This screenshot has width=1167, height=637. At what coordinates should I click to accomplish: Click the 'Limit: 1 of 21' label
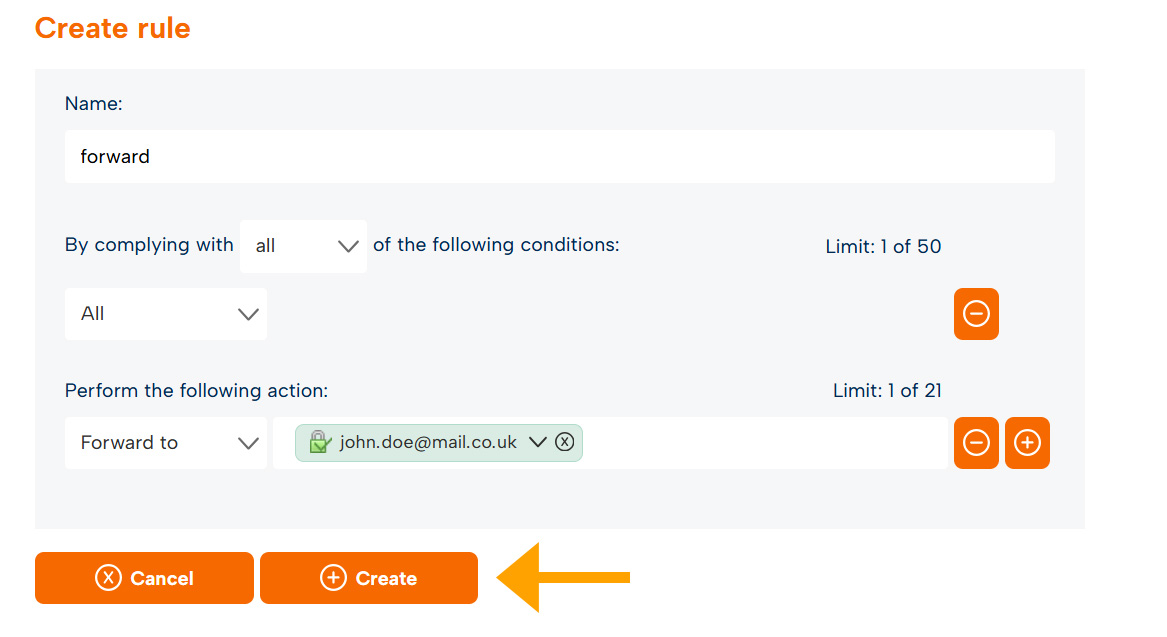[x=887, y=391]
